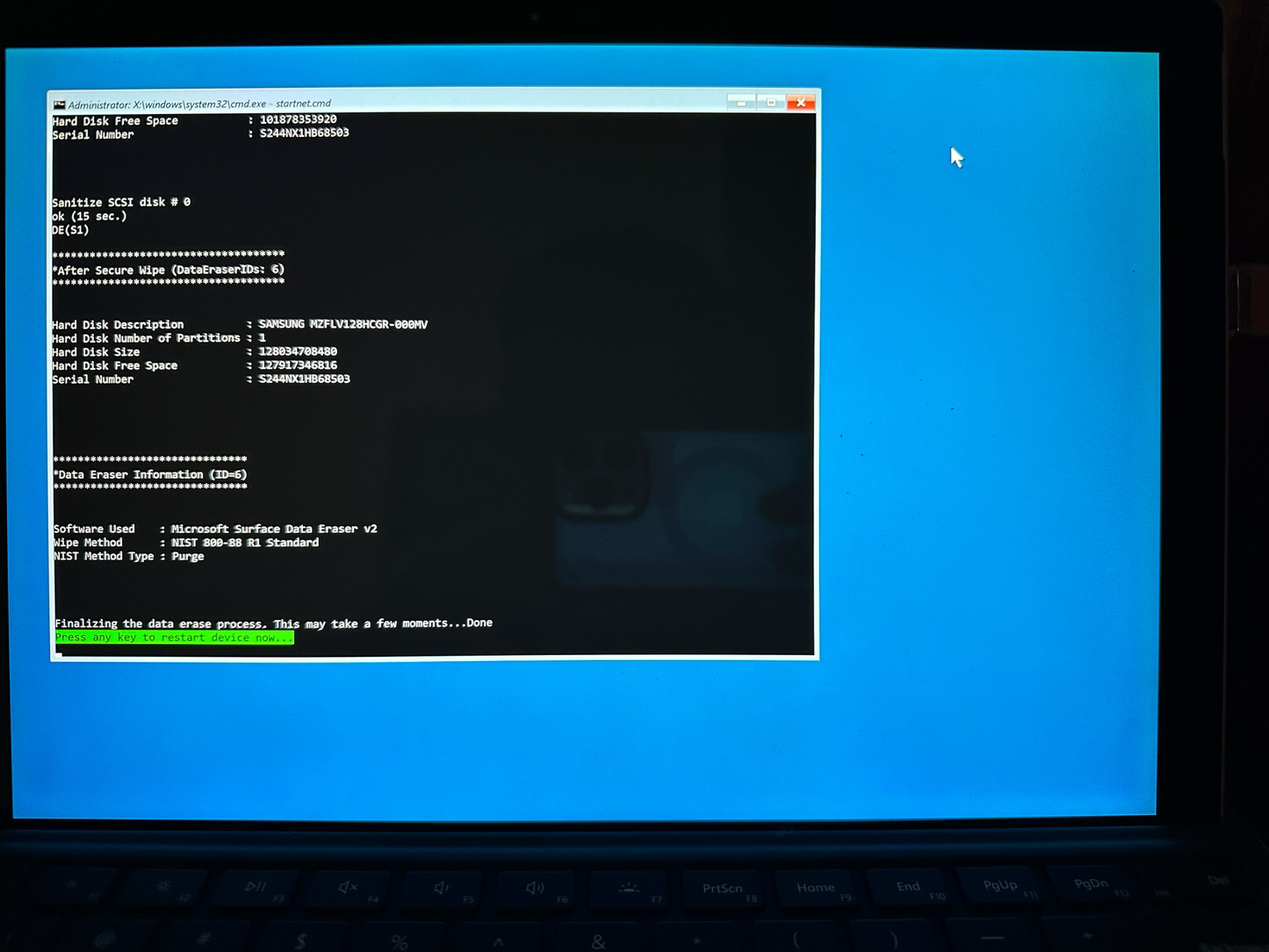1269x952 pixels.
Task: Click the 'Hard Disk Number of Partitions' label
Action: pyautogui.click(x=146, y=338)
